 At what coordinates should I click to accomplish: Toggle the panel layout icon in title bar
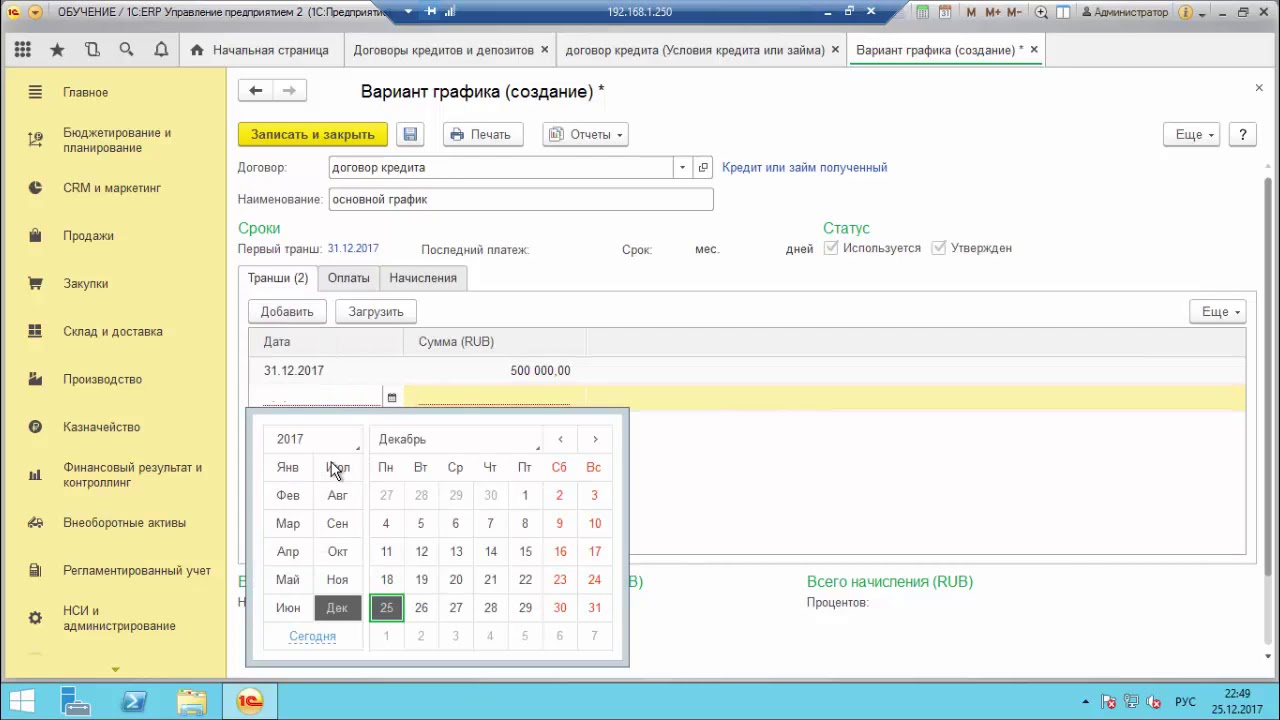[x=1063, y=13]
